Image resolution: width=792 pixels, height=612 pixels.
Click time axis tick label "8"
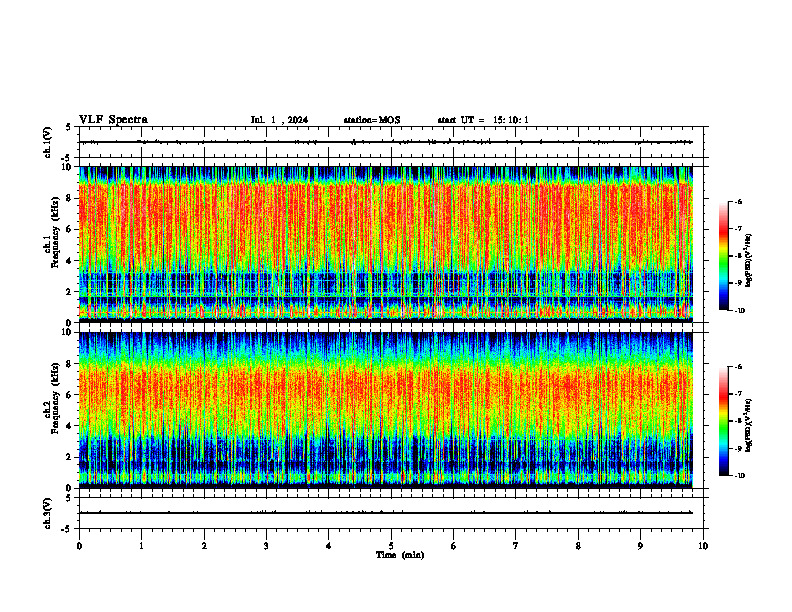[x=578, y=546]
